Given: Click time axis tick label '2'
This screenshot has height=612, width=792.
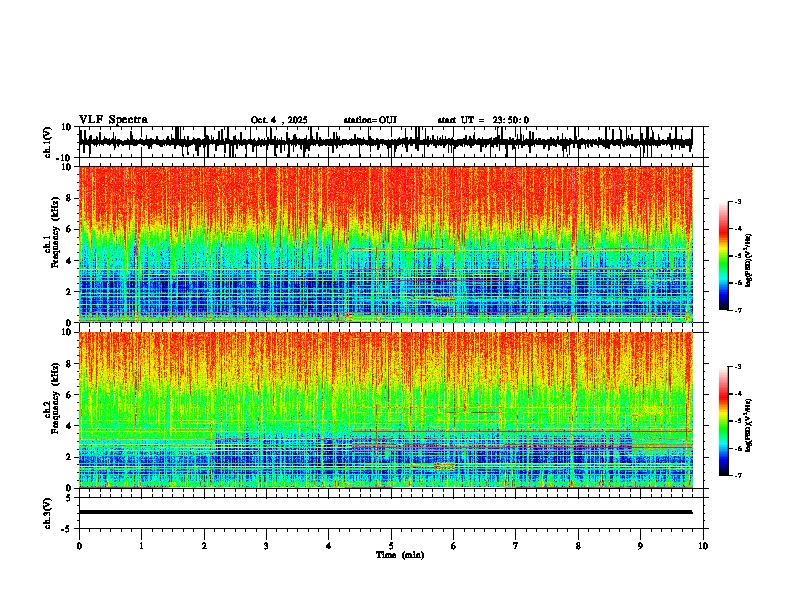Looking at the screenshot, I should click(x=204, y=546).
